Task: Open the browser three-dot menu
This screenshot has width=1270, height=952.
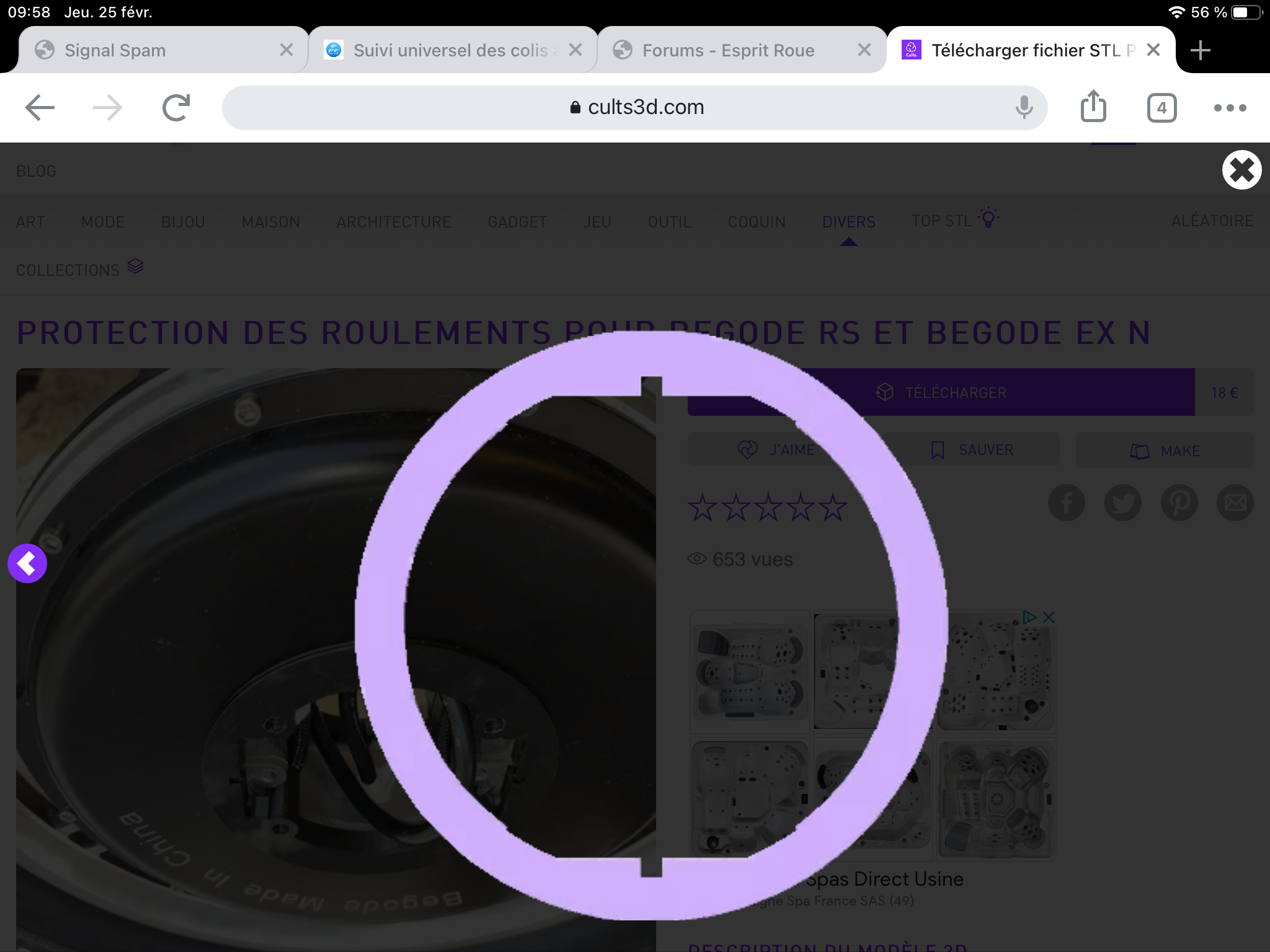Action: [1230, 108]
